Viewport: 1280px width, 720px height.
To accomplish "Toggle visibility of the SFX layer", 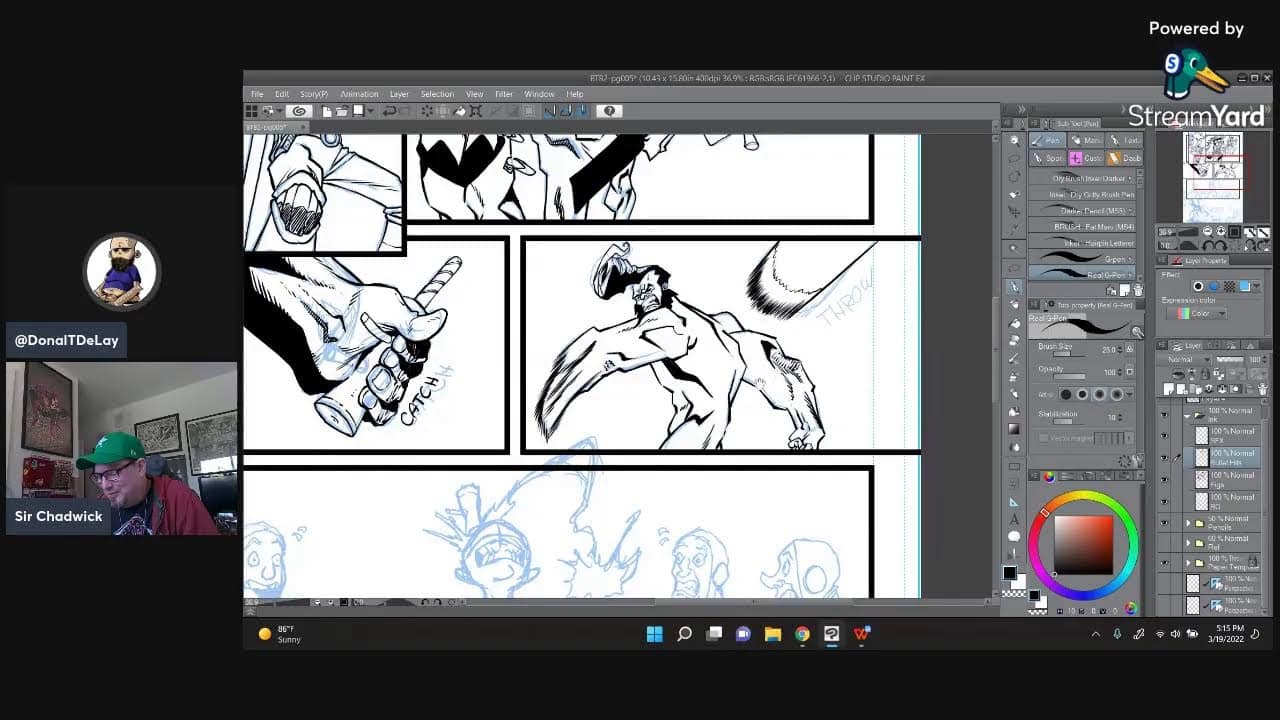I will point(1164,436).
